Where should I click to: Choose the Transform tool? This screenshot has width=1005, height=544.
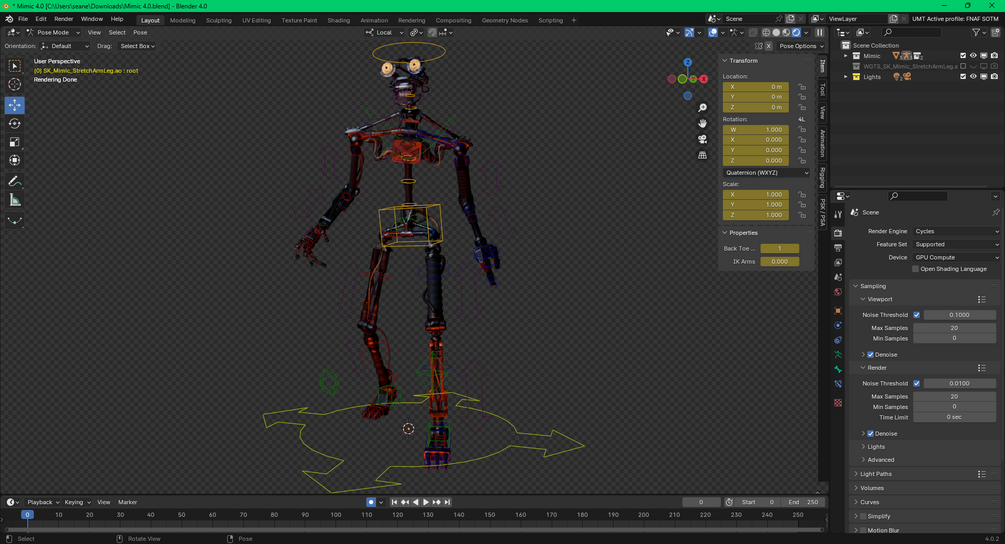pyautogui.click(x=15, y=160)
